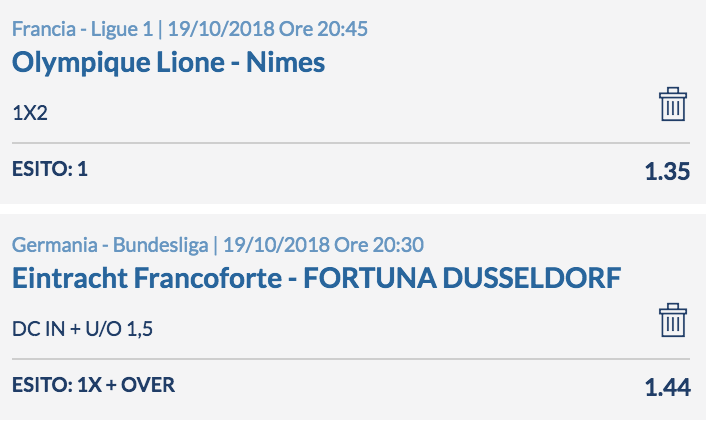The height and width of the screenshot is (422, 706).
Task: Select the Nimes team name
Action: coord(285,62)
